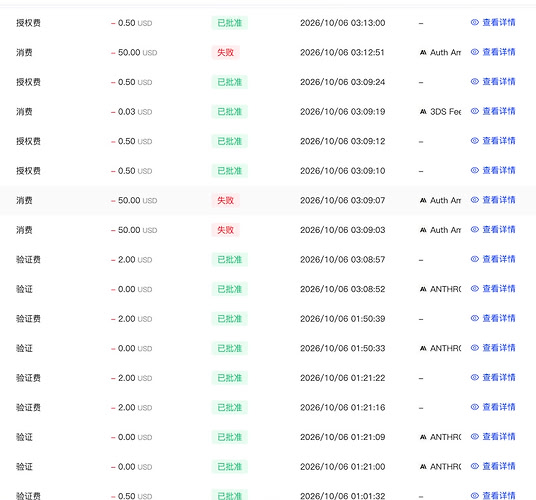Image resolution: width=536 pixels, height=500 pixels.
Task: View details of the 01:21:09 verification
Action: (493, 436)
